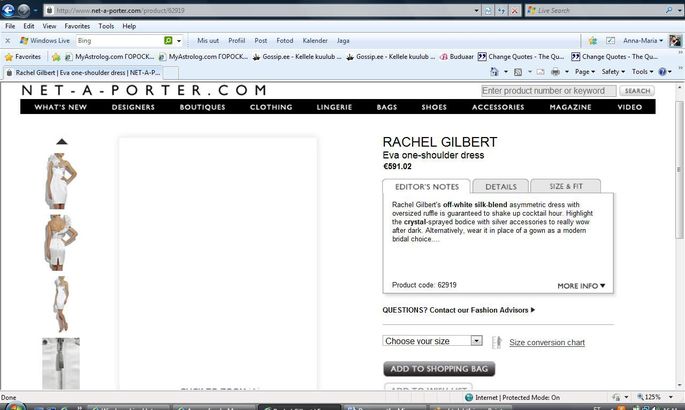The image size is (685, 410).
Task: Open the Edit menu
Action: 29,26
